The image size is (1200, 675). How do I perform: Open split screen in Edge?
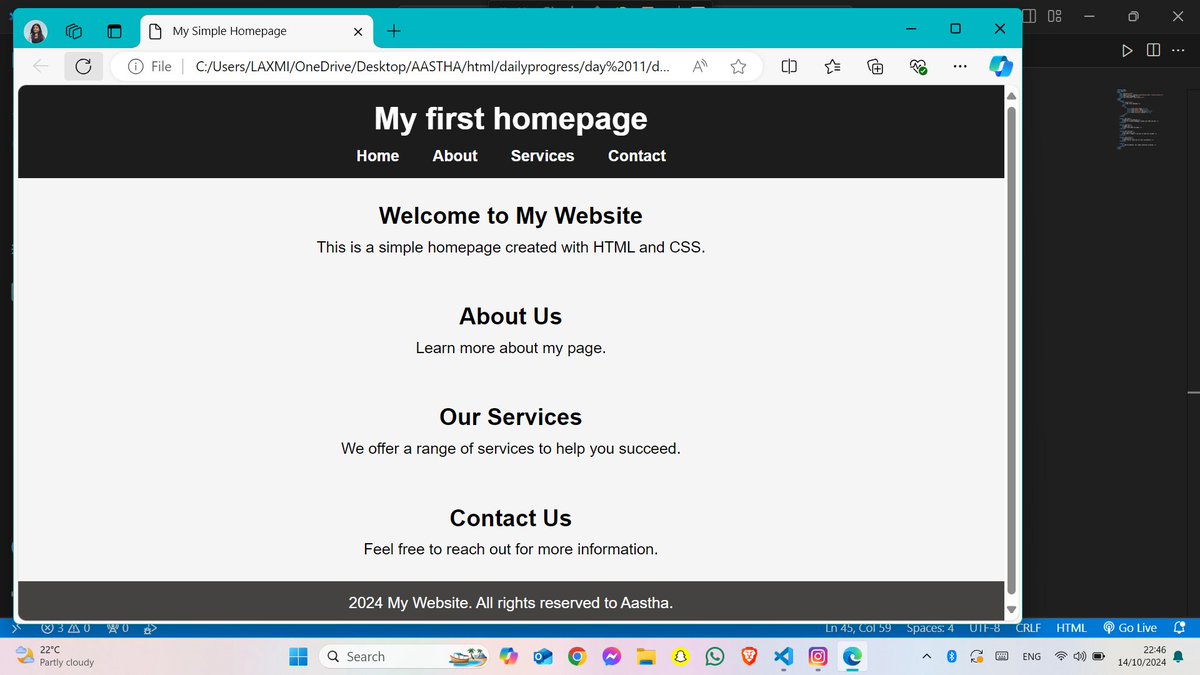789,66
